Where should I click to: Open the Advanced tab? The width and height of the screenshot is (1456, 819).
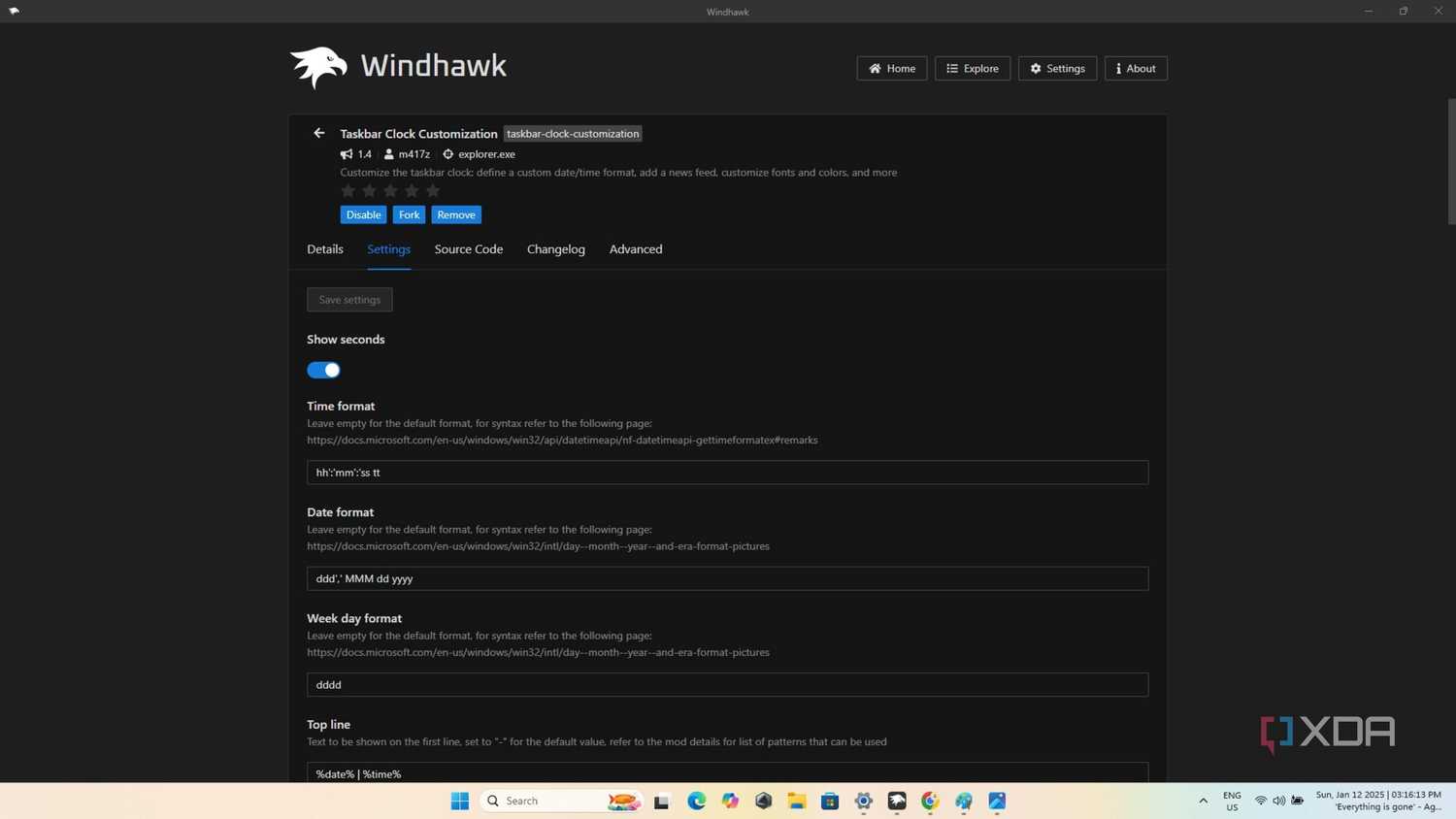(636, 249)
